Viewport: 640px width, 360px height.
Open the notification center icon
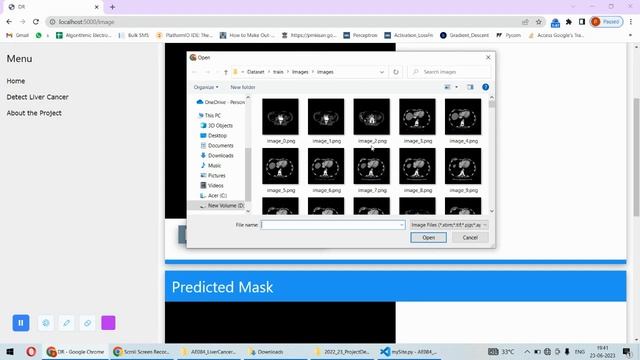click(627, 351)
